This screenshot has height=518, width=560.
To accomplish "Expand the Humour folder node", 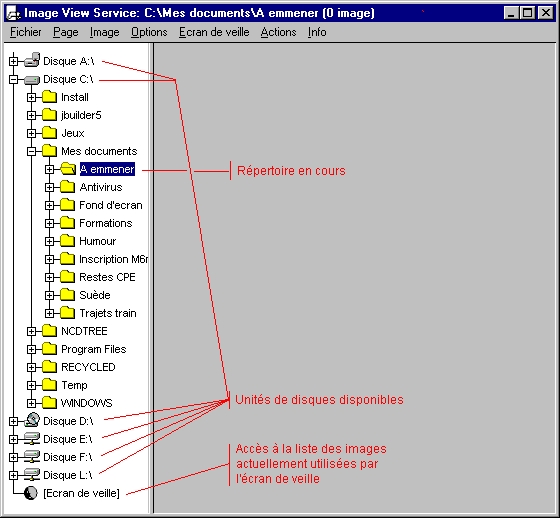I will (x=49, y=241).
